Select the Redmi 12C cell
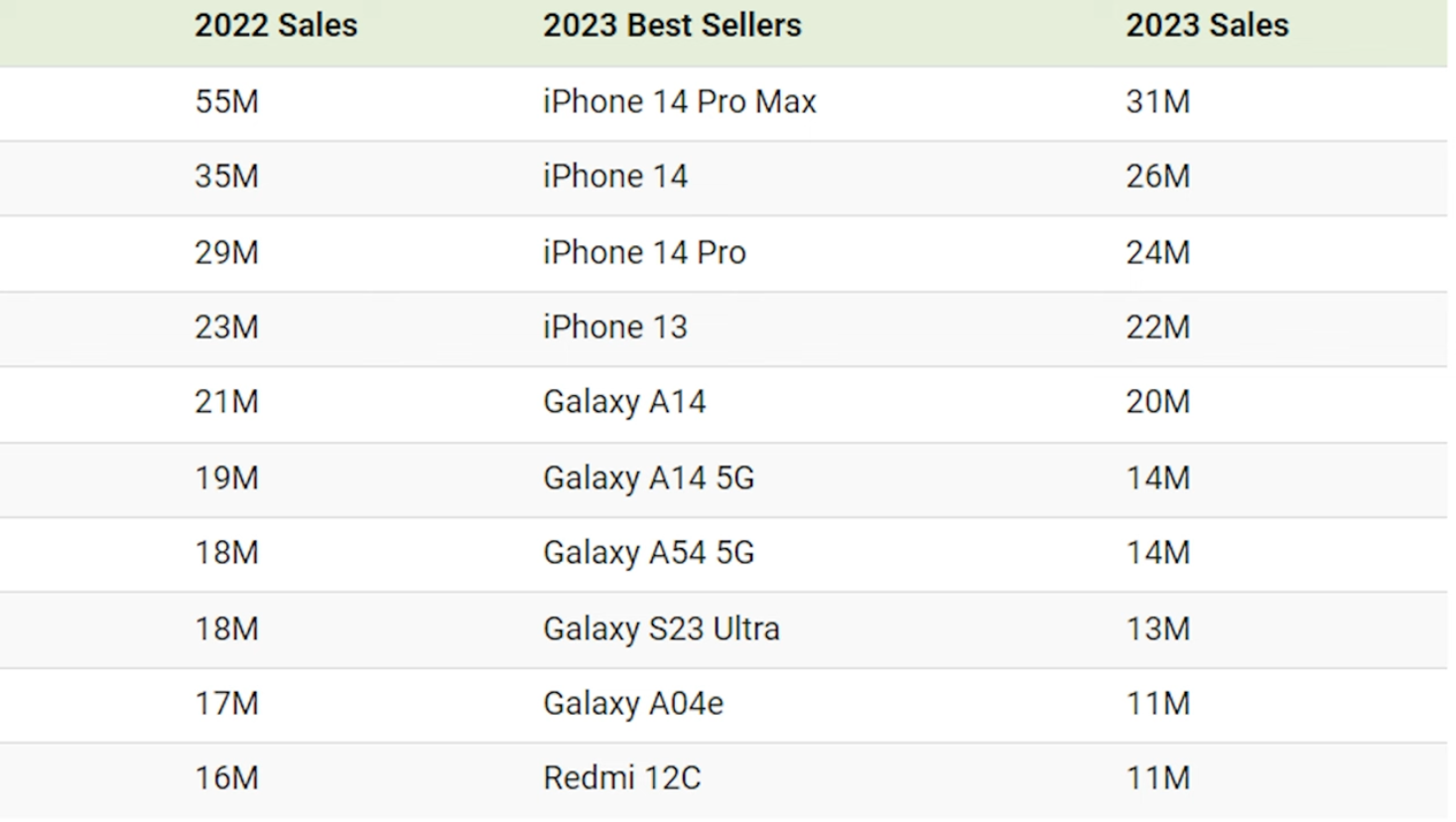The height and width of the screenshot is (822, 1456). (x=622, y=777)
